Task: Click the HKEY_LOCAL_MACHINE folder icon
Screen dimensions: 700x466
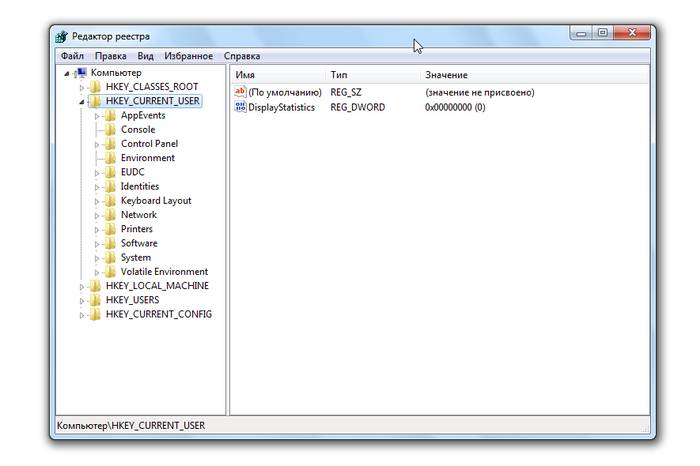Action: [x=95, y=286]
